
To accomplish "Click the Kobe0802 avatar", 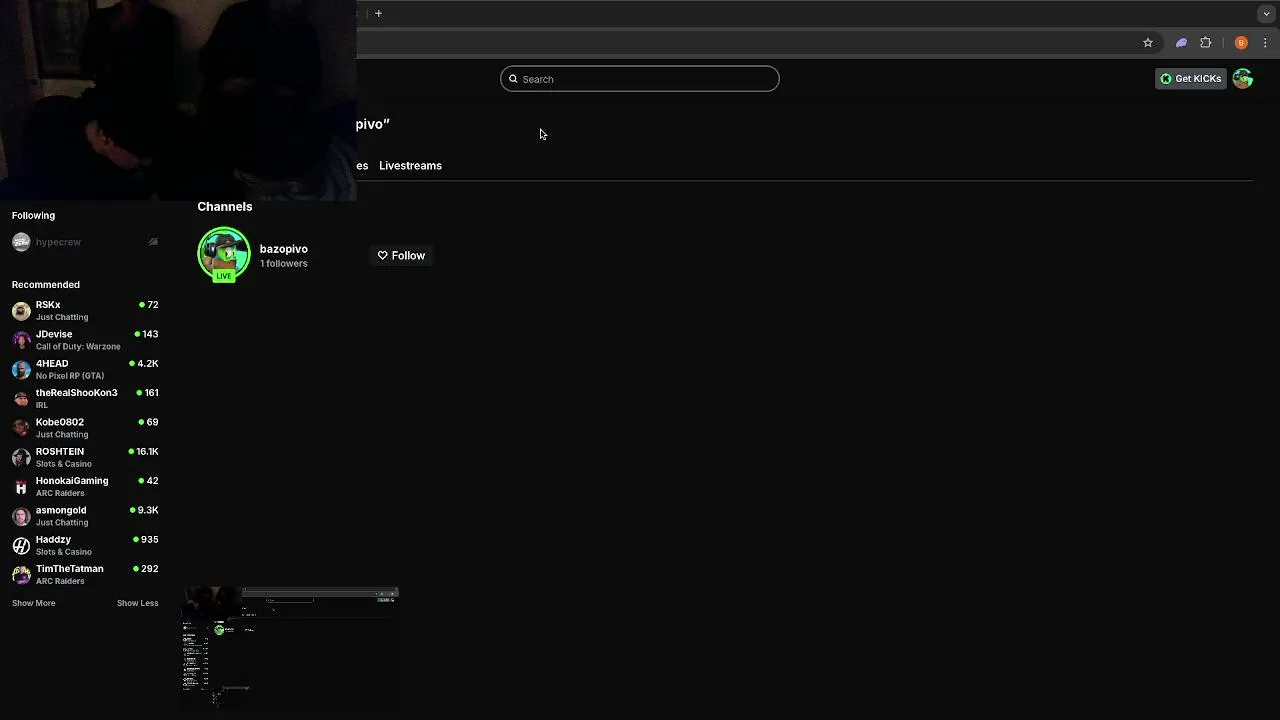I will pos(21,428).
